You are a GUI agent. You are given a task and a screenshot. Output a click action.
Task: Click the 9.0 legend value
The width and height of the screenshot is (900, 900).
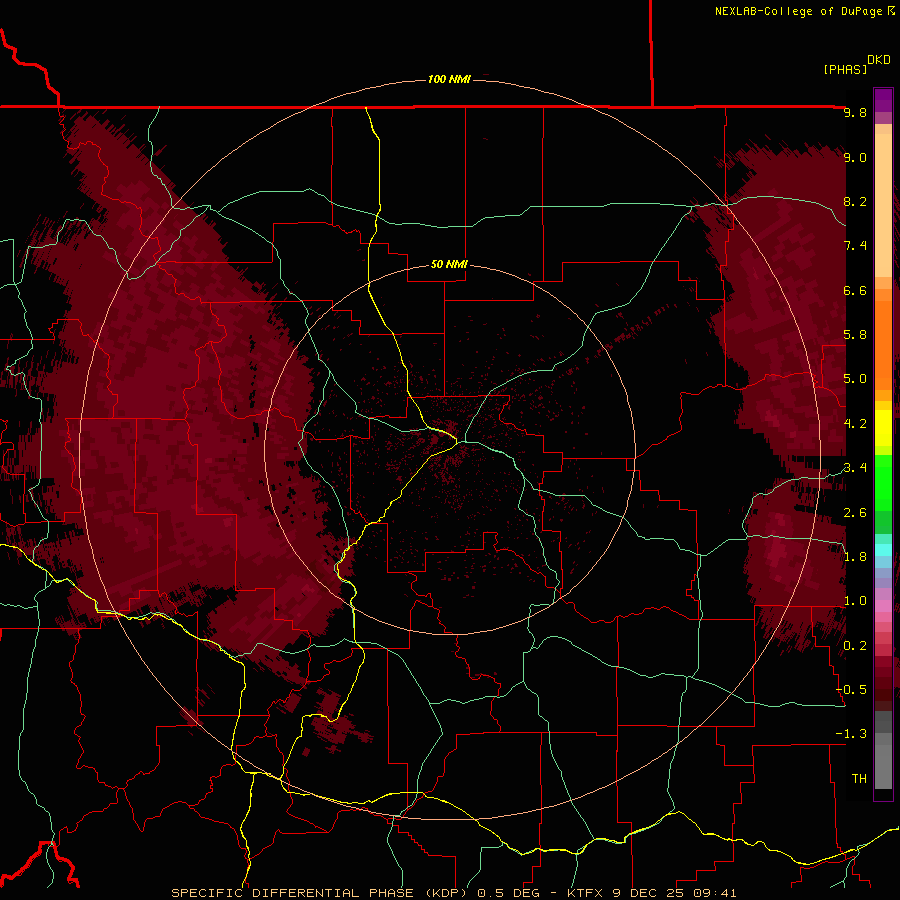pos(855,157)
